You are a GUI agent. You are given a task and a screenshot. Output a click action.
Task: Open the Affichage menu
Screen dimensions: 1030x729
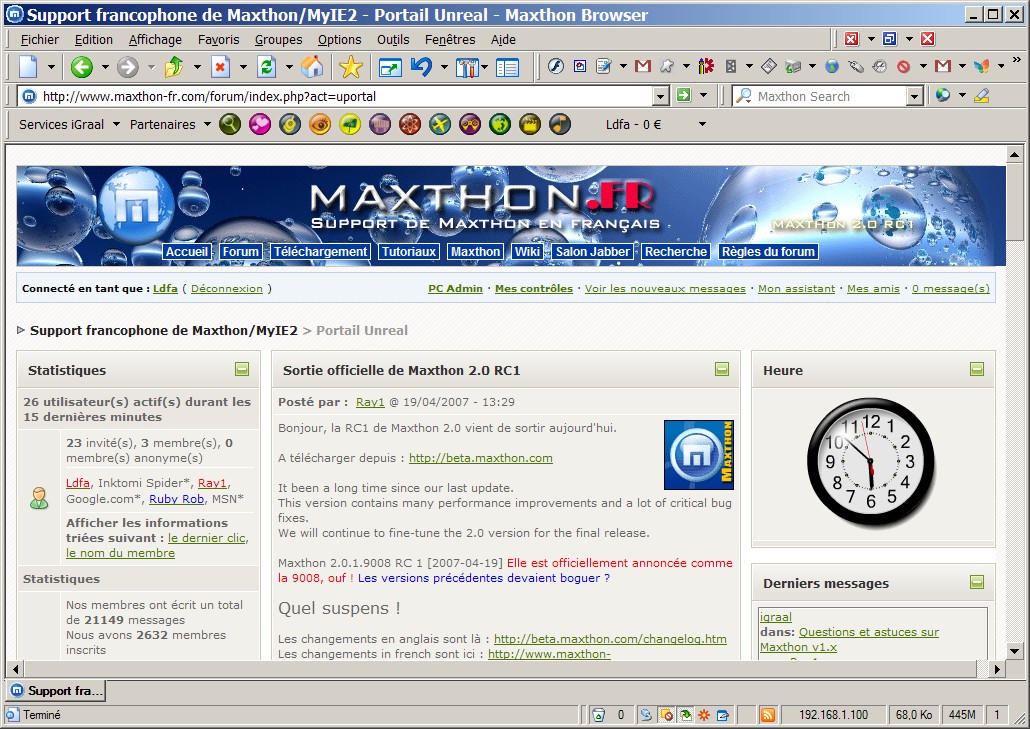click(155, 39)
